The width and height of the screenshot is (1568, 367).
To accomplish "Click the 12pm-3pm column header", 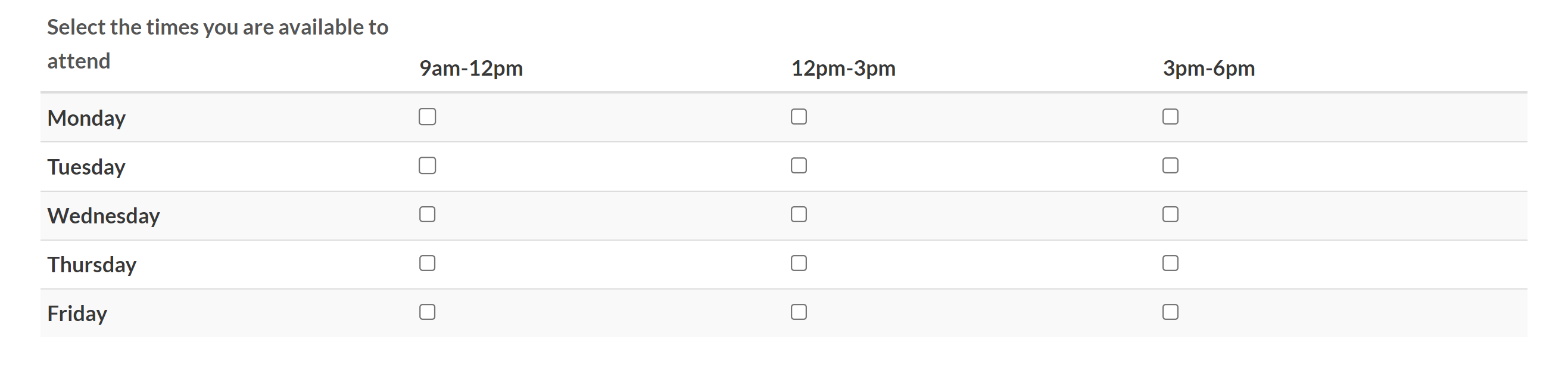I will coord(843,68).
